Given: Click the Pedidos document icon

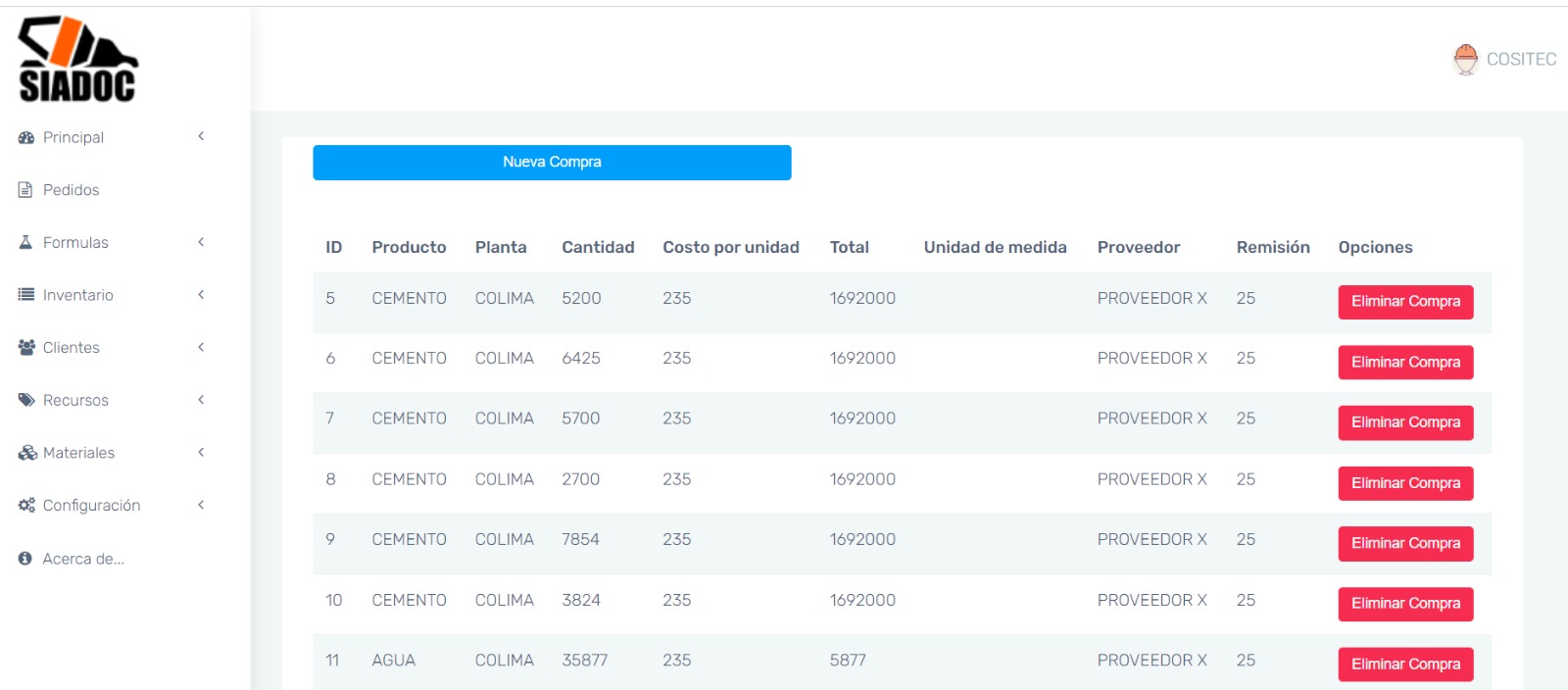Looking at the screenshot, I should (x=25, y=190).
